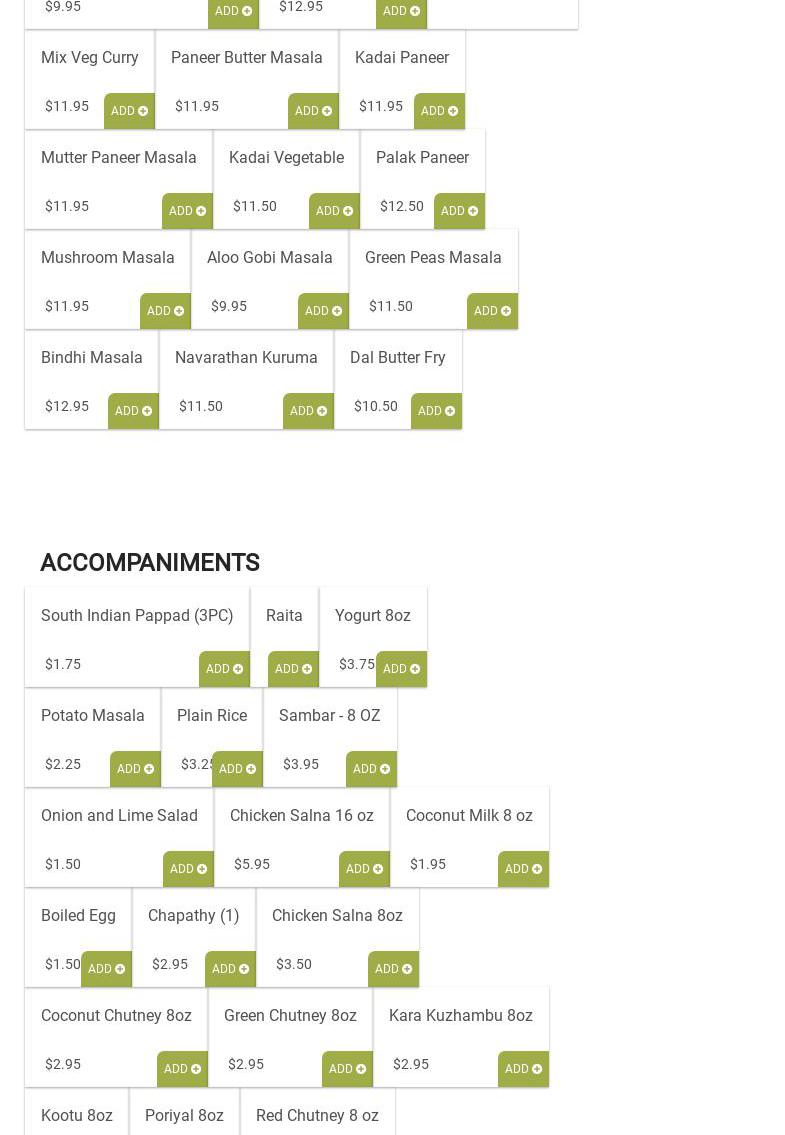Add Kadai Paneer to cart
This screenshot has width=785, height=1135.
tap(439, 111)
